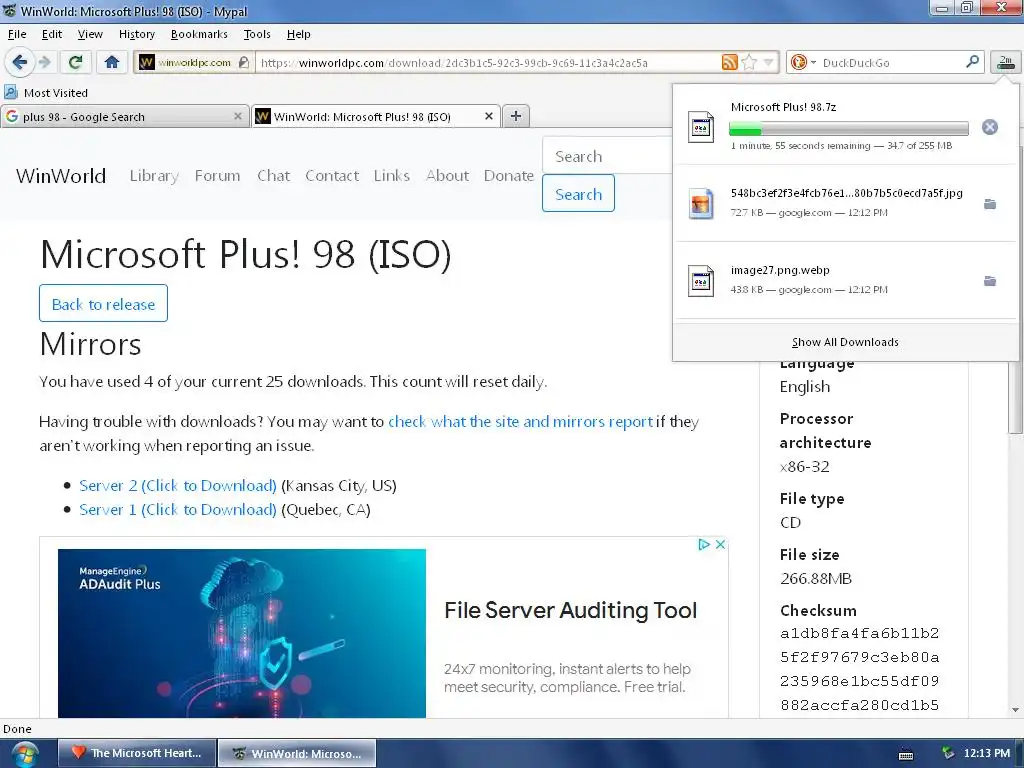Click the WinWorld site Search text field

pyautogui.click(x=607, y=156)
